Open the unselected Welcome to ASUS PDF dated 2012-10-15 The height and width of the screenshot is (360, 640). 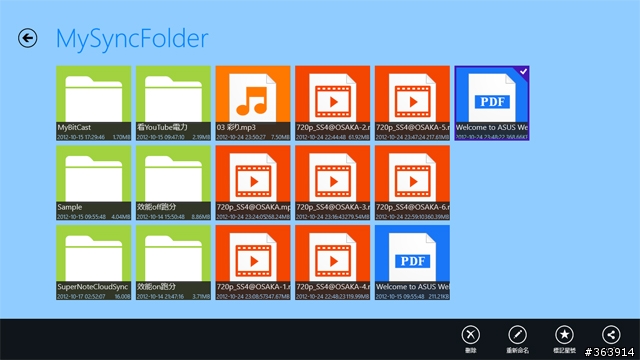tap(412, 262)
